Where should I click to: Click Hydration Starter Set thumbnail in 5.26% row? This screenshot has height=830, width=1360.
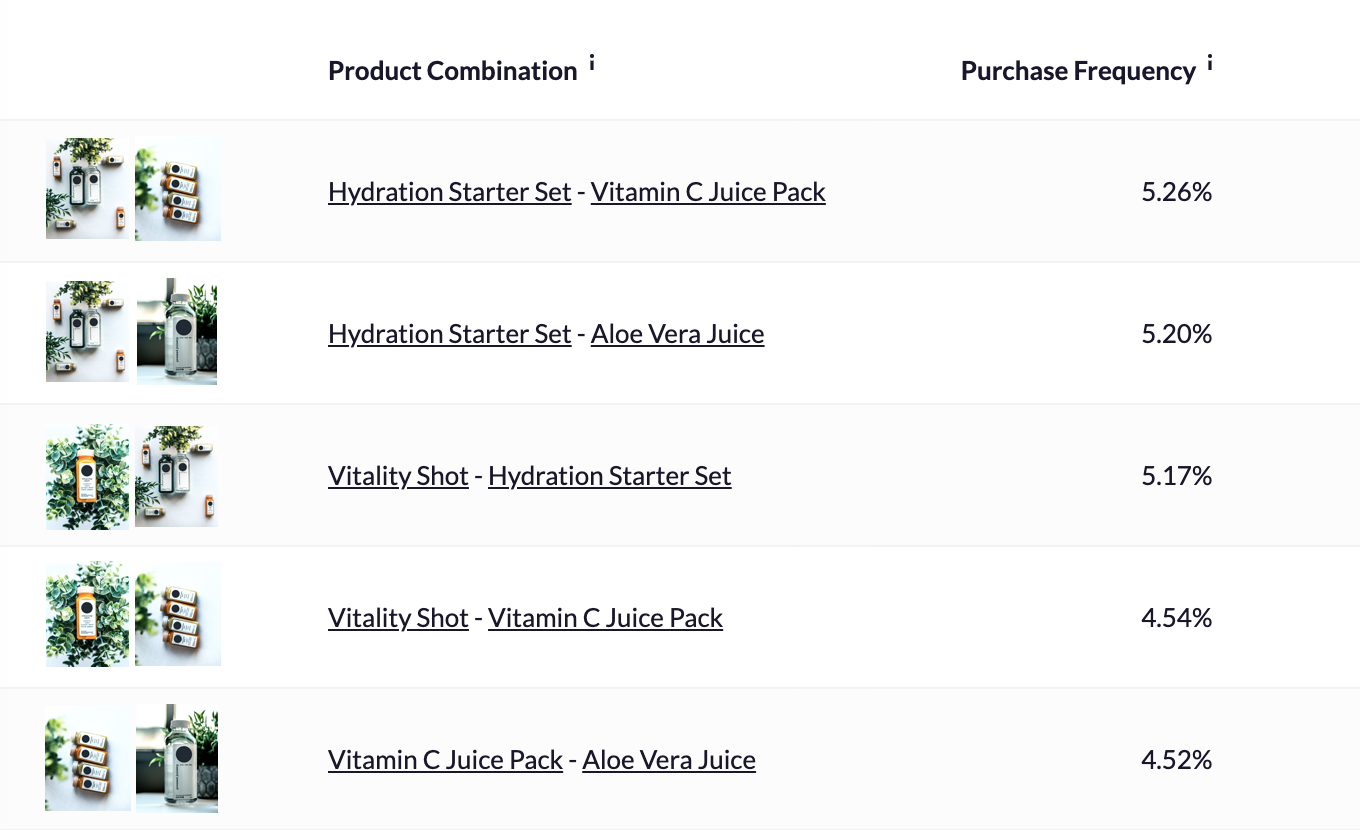point(87,189)
